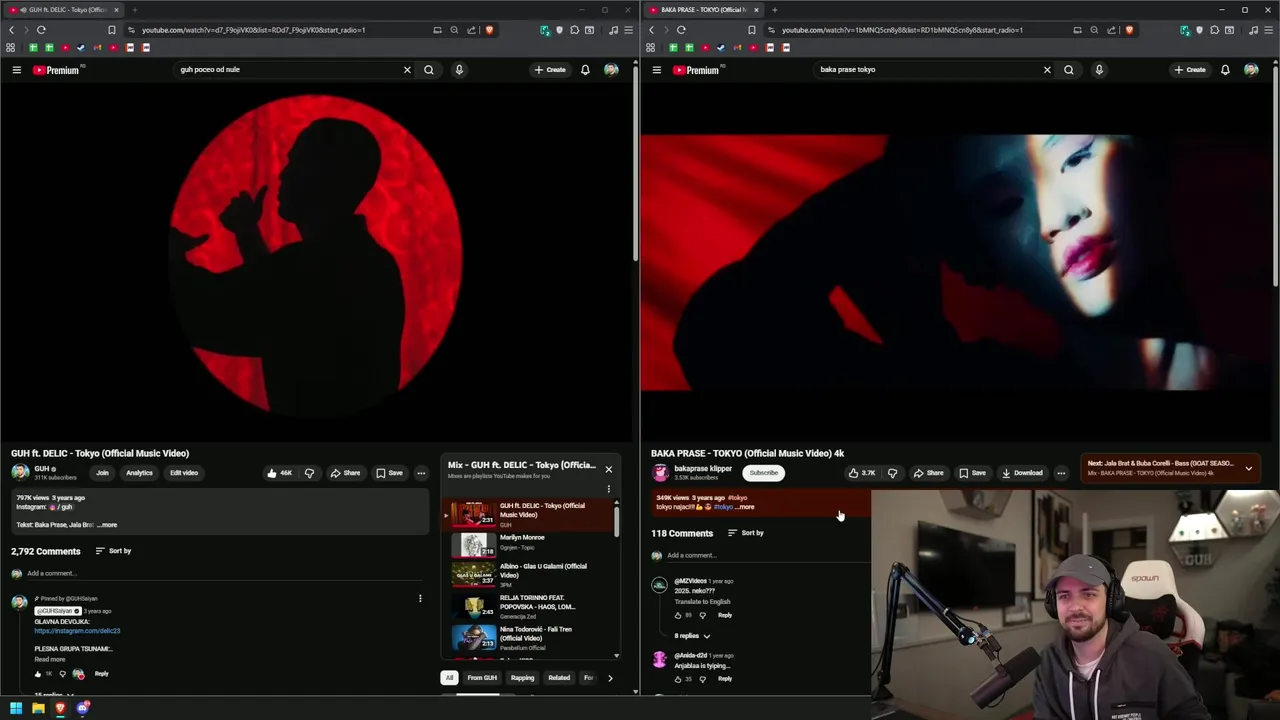1280x720 pixels.
Task: Expand 8 replies on @MZVideos comment
Action: click(x=692, y=636)
